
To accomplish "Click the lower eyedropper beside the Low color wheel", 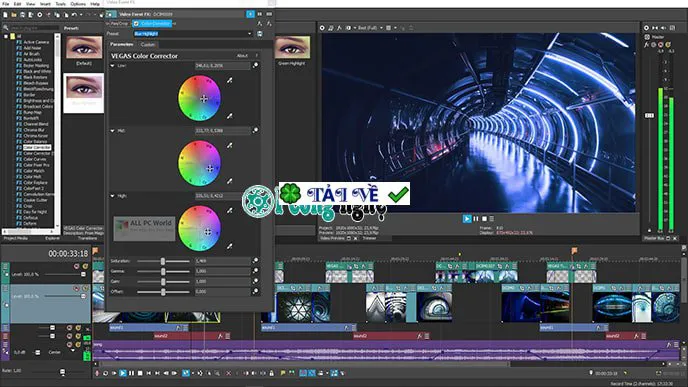I will [229, 116].
